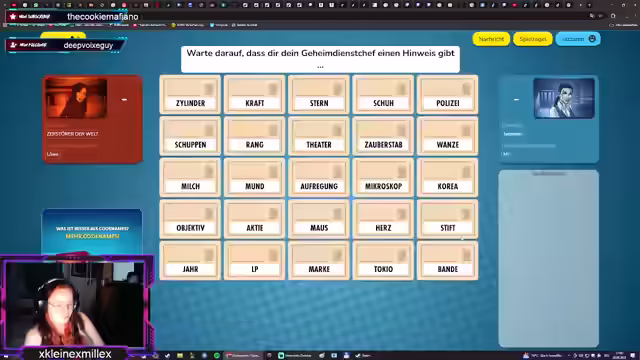The width and height of the screenshot is (640, 360).
Task: Open the 'Mehr Codenames' promo banner
Action: pos(92,232)
